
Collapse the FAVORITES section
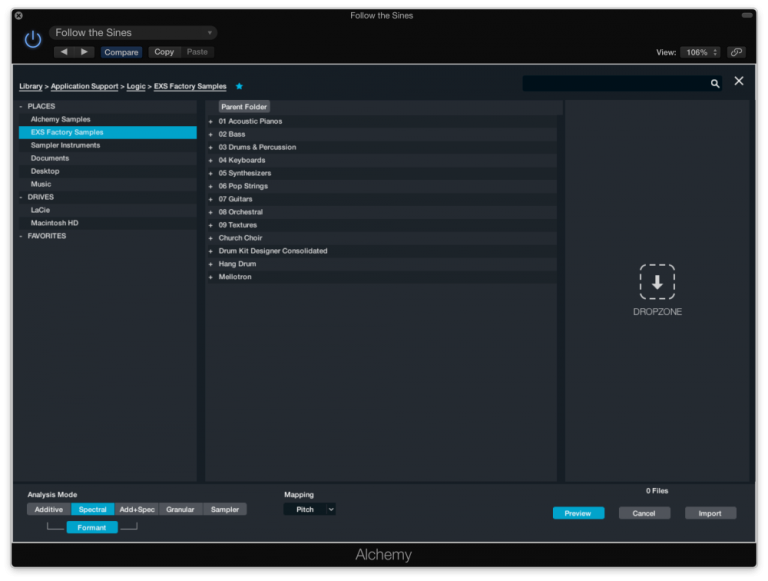pos(21,236)
